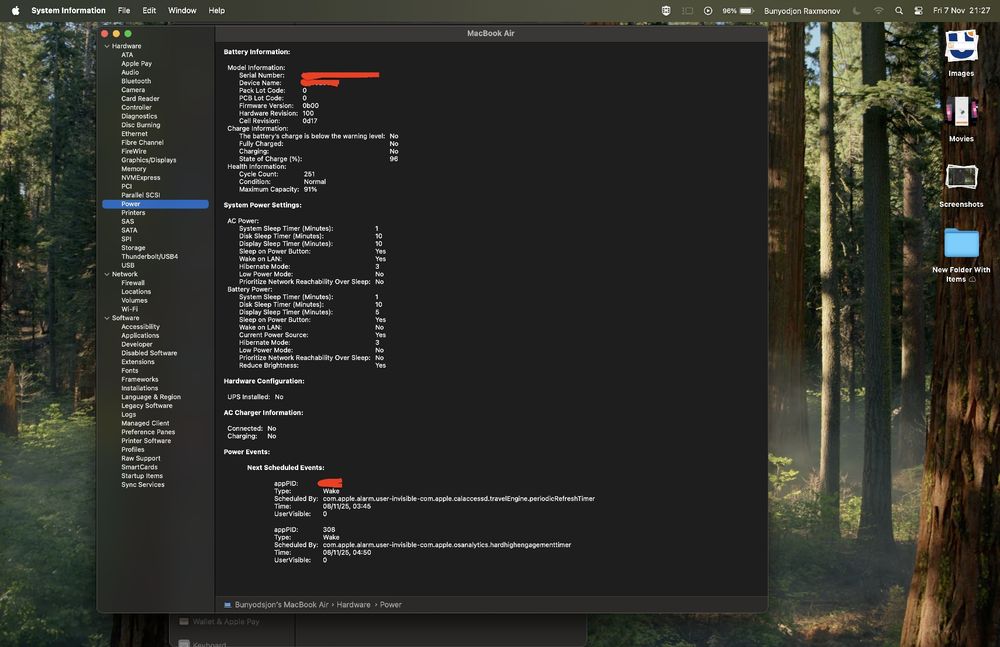Select Ethernet in the sidebar
Image resolution: width=1000 pixels, height=647 pixels.
pyautogui.click(x=134, y=134)
